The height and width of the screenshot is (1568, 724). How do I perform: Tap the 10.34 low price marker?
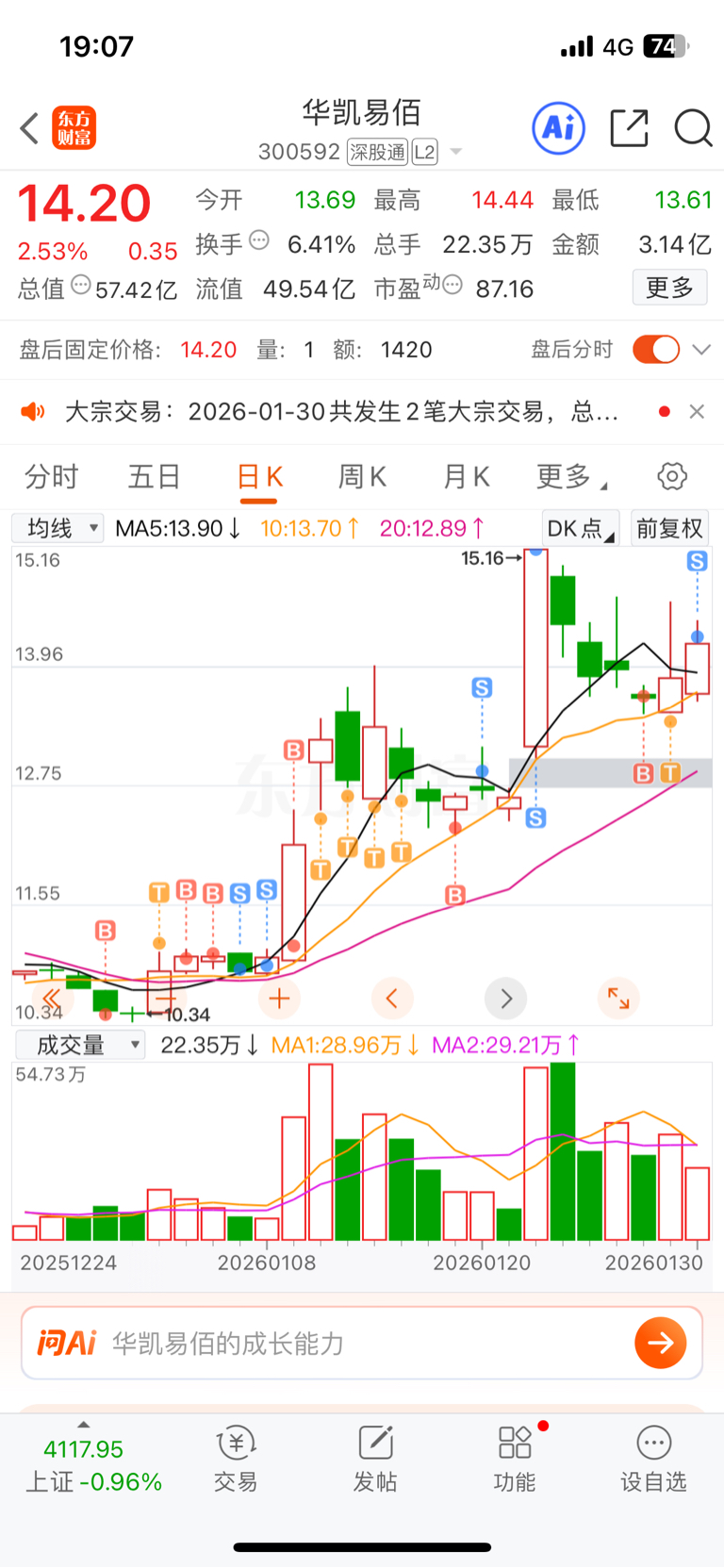pyautogui.click(x=178, y=1015)
